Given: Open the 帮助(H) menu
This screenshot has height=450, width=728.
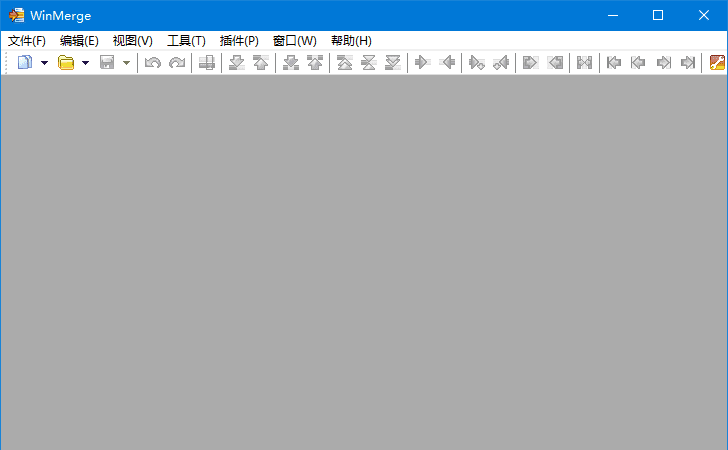Looking at the screenshot, I should (x=351, y=41).
